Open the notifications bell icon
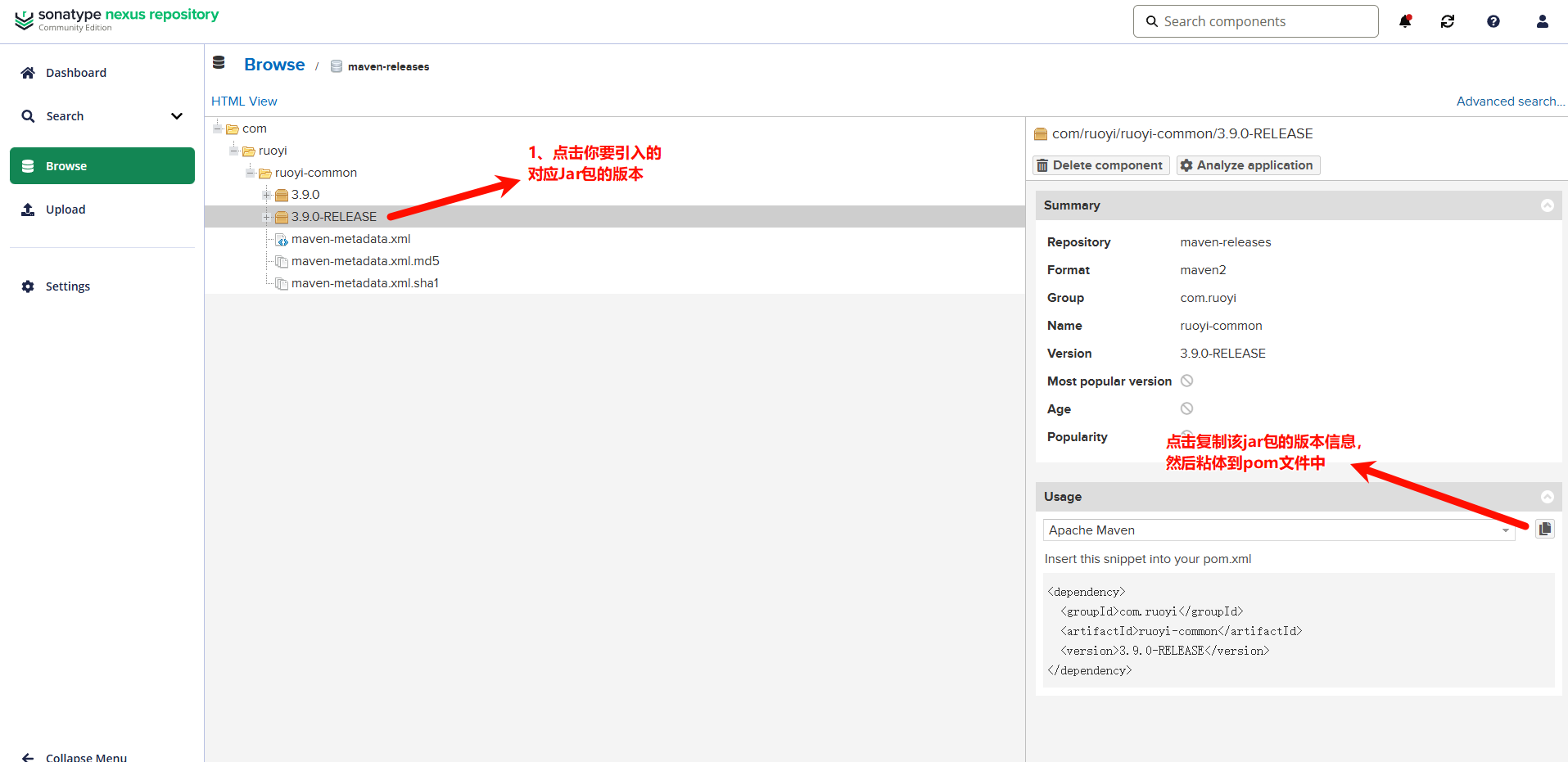The image size is (1568, 762). click(1405, 21)
